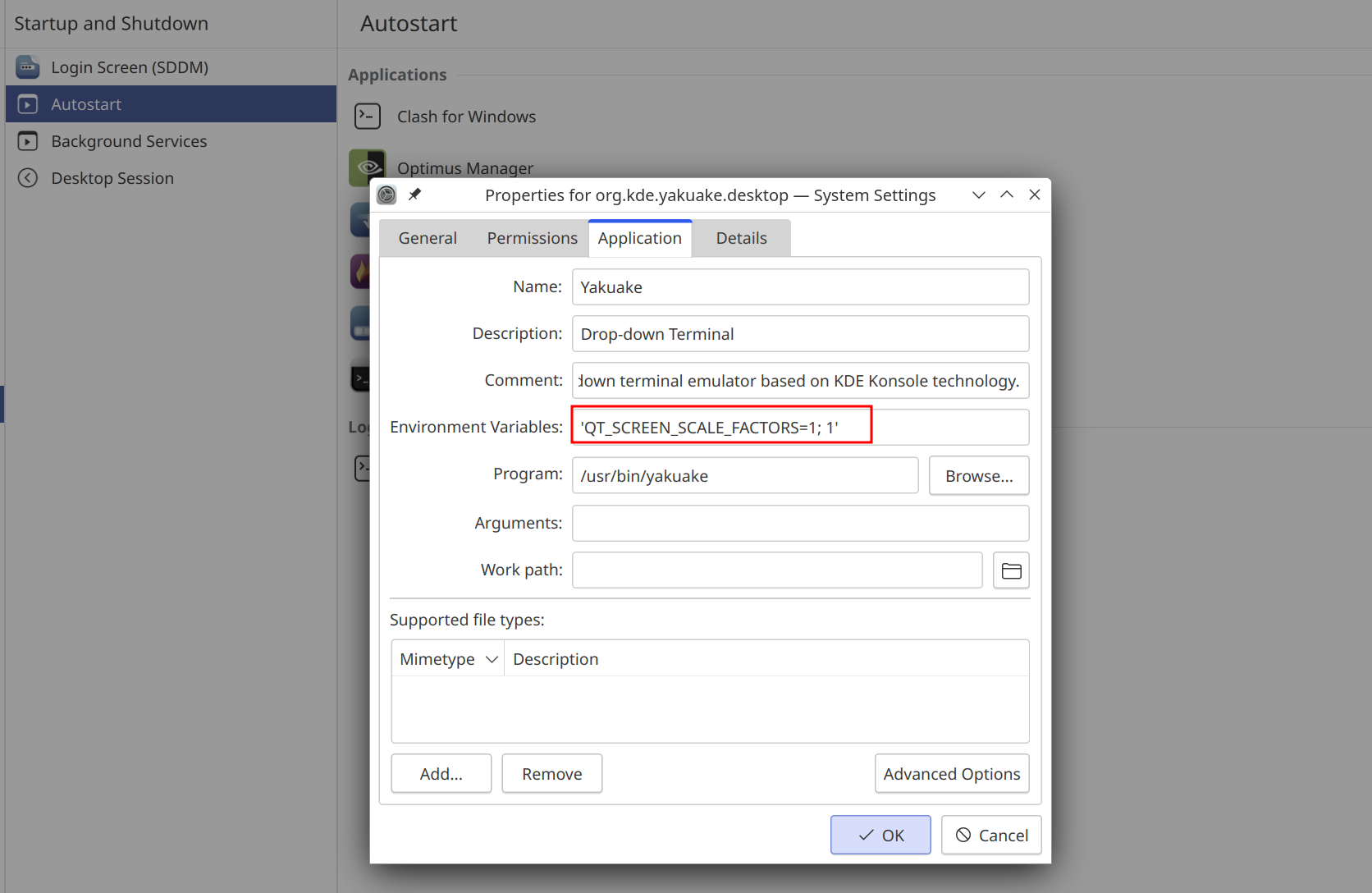
Task: Click the Autostart sidebar icon
Action: [28, 104]
